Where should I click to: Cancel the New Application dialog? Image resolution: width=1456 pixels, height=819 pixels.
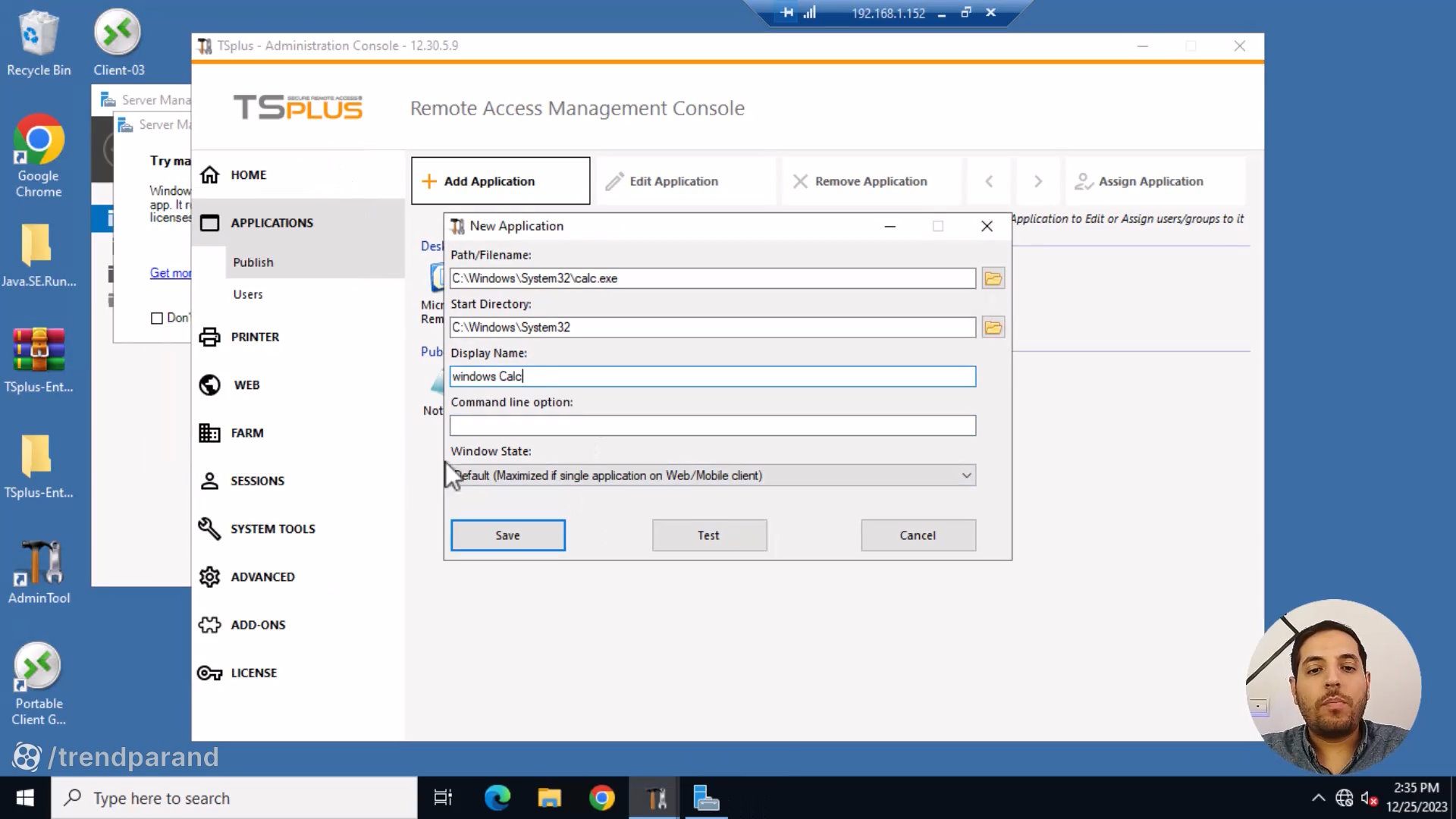coord(918,535)
